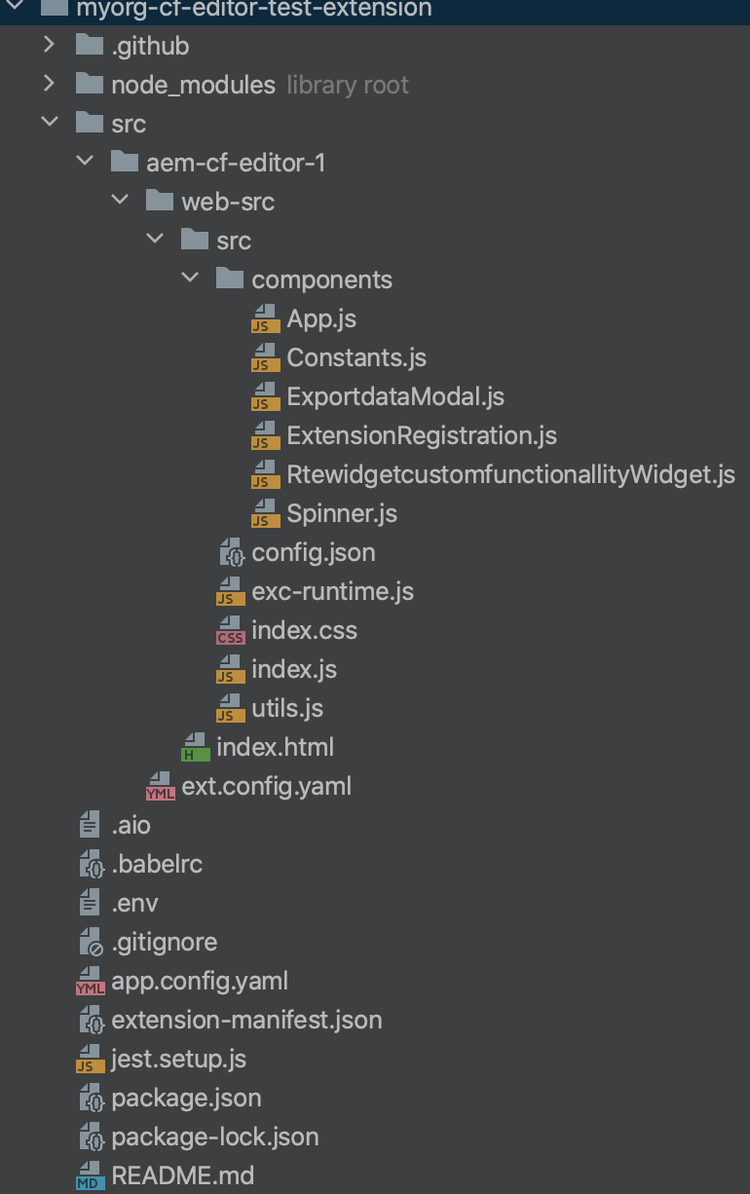Select the Constants.js file

click(355, 357)
